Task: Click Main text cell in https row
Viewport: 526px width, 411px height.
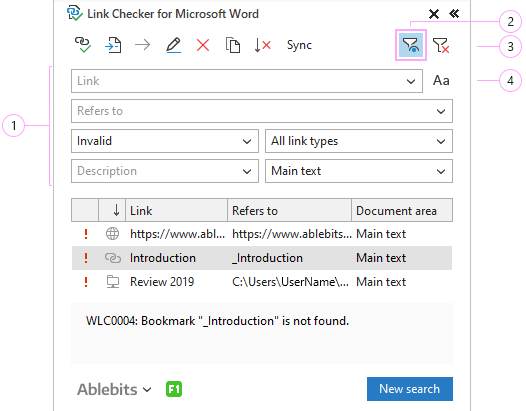Action: 381,234
